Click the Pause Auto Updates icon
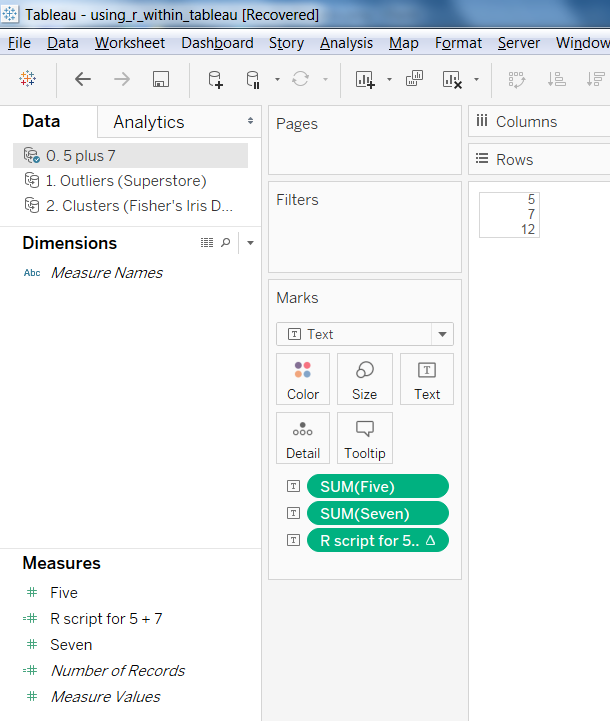This screenshot has width=610, height=721. 253,79
